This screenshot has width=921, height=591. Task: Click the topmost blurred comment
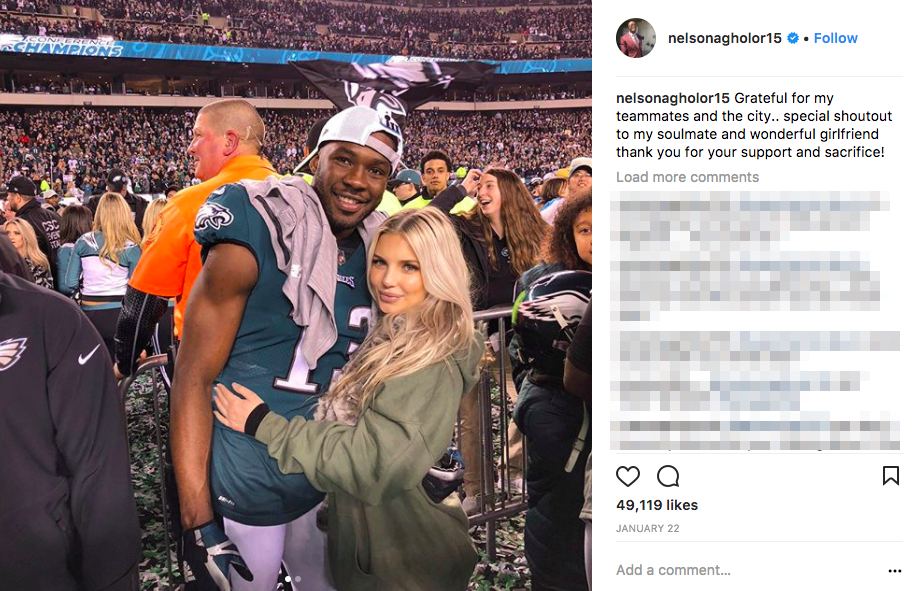pos(749,222)
